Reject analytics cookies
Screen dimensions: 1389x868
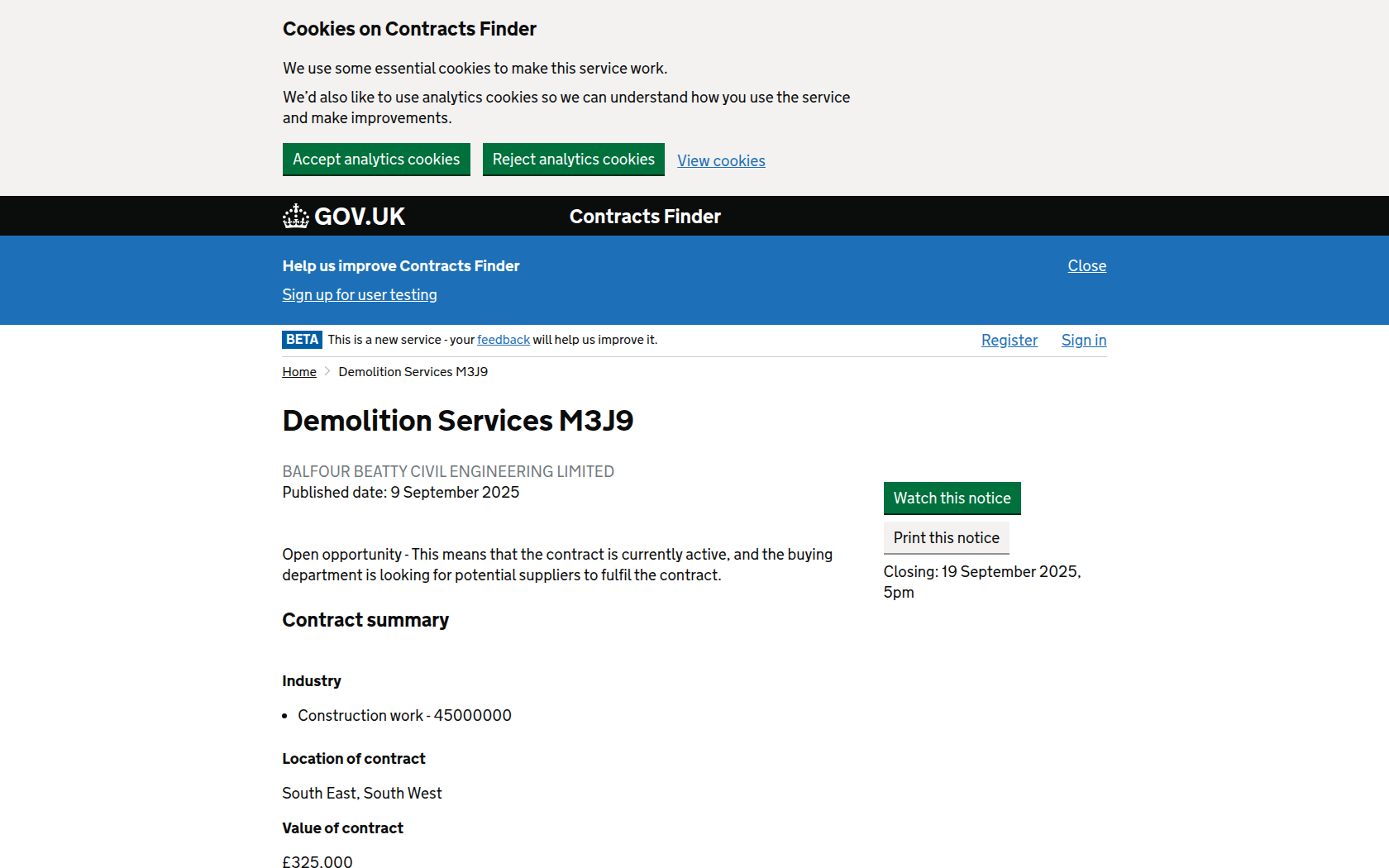[x=573, y=160]
